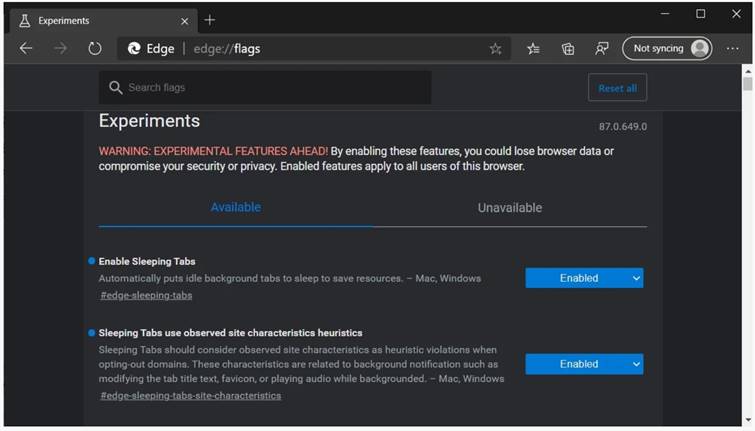Click the scrollbar down arrow
This screenshot has height=431, width=755.
pyautogui.click(x=748, y=420)
